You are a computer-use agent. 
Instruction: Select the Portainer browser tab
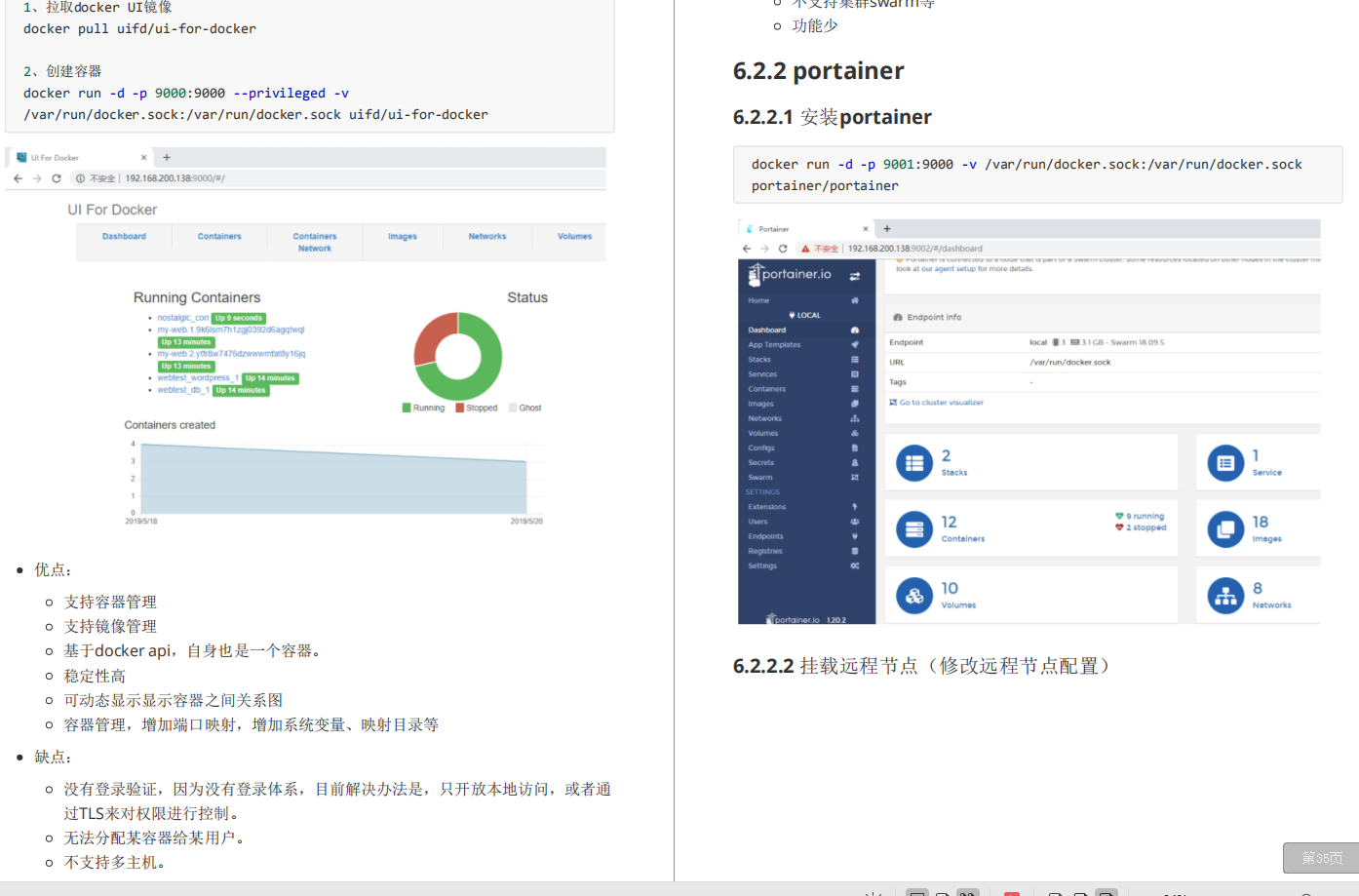[805, 229]
